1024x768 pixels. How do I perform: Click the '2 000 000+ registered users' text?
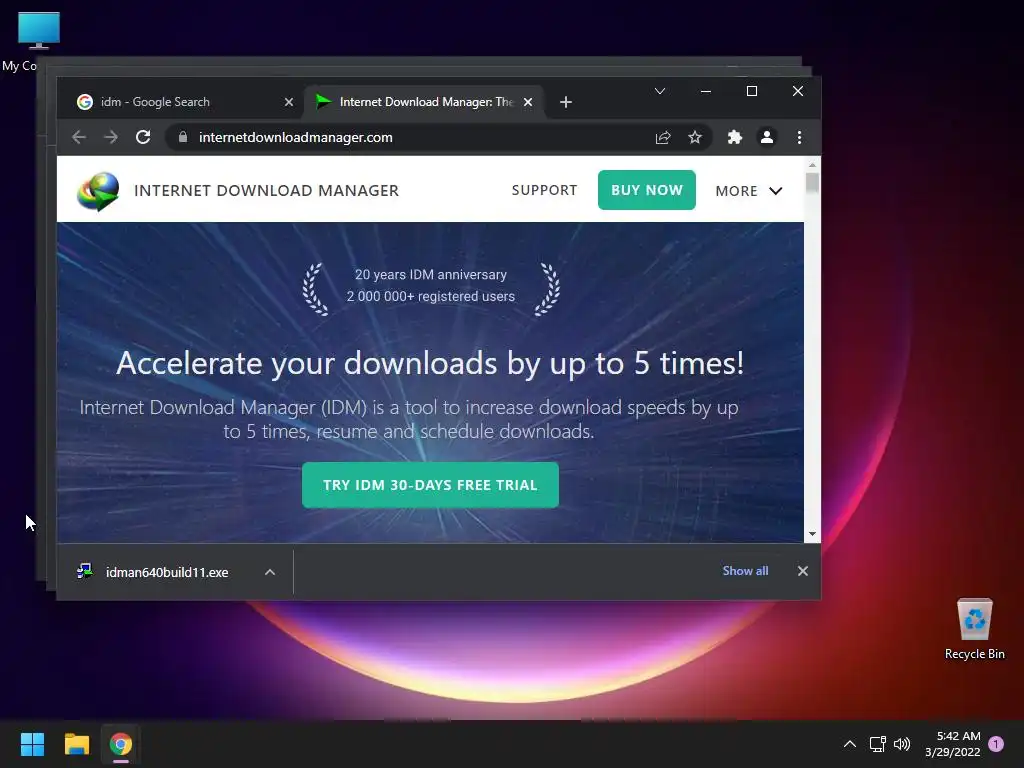(x=431, y=296)
